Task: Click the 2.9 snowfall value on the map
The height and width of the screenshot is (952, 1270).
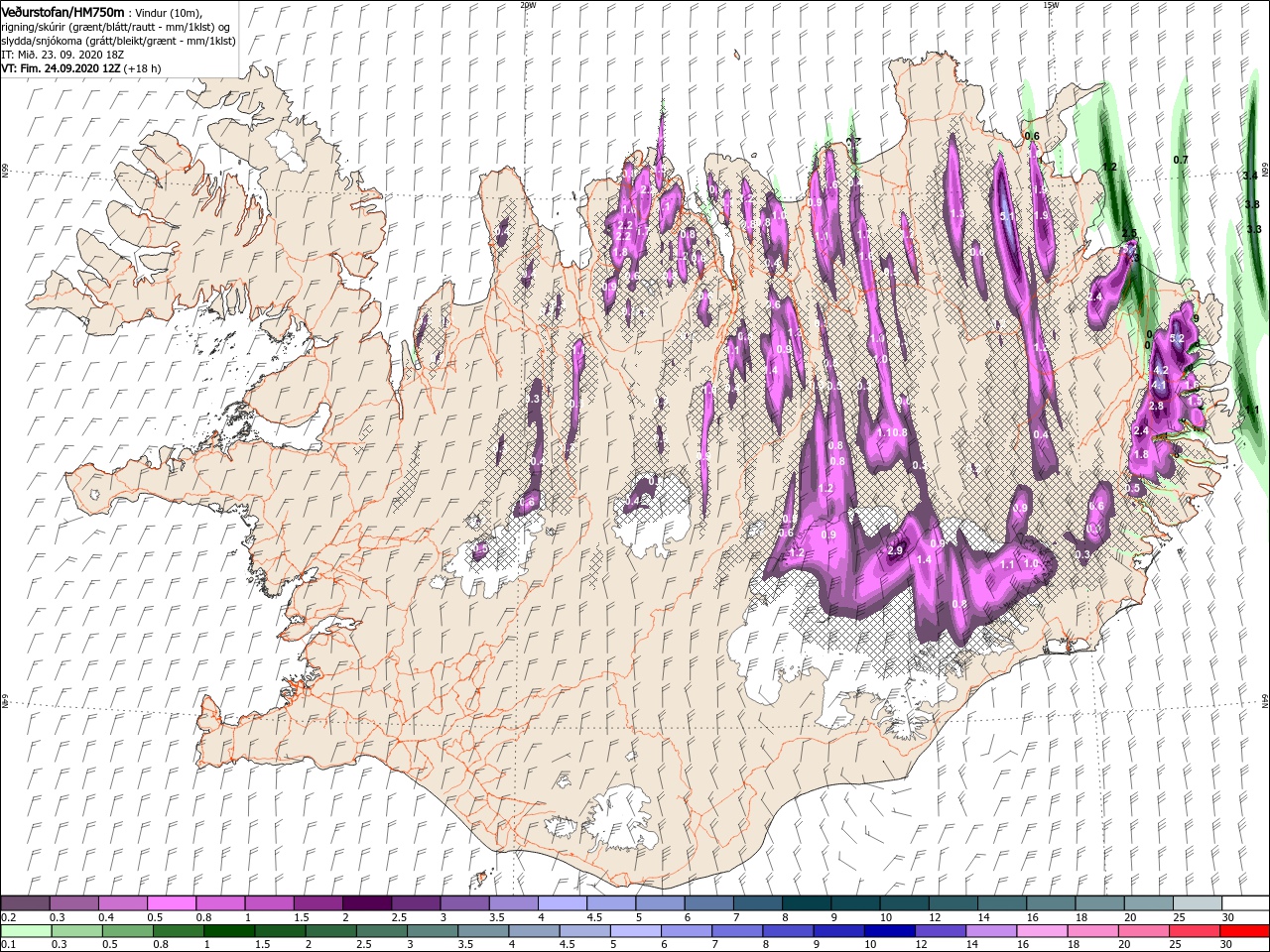Action: (895, 550)
